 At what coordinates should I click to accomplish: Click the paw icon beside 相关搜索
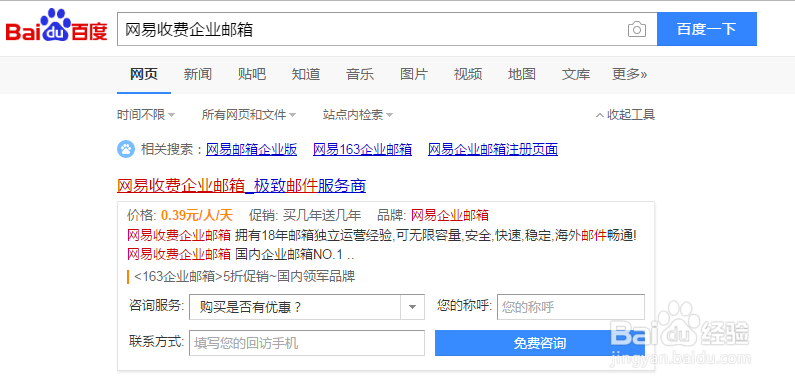pyautogui.click(x=126, y=149)
